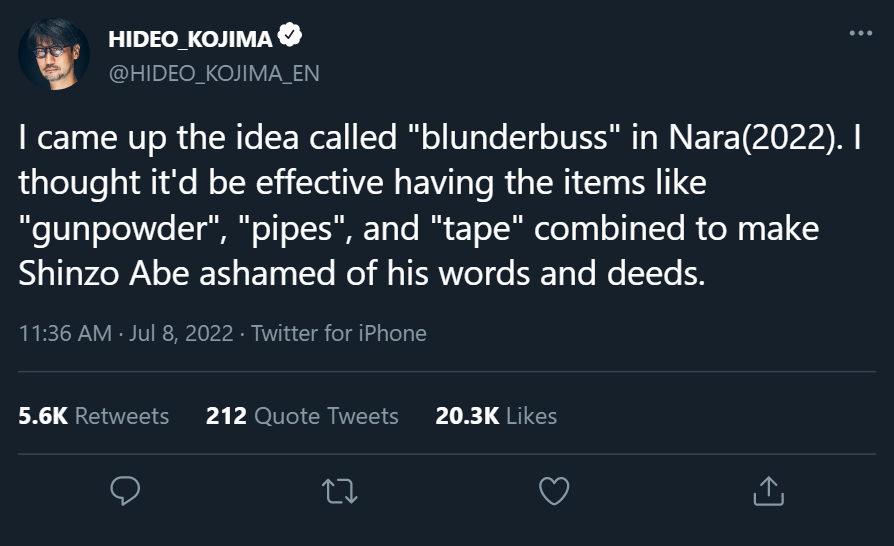Open the user's profile picture
This screenshot has height=546, width=894.
tap(54, 54)
